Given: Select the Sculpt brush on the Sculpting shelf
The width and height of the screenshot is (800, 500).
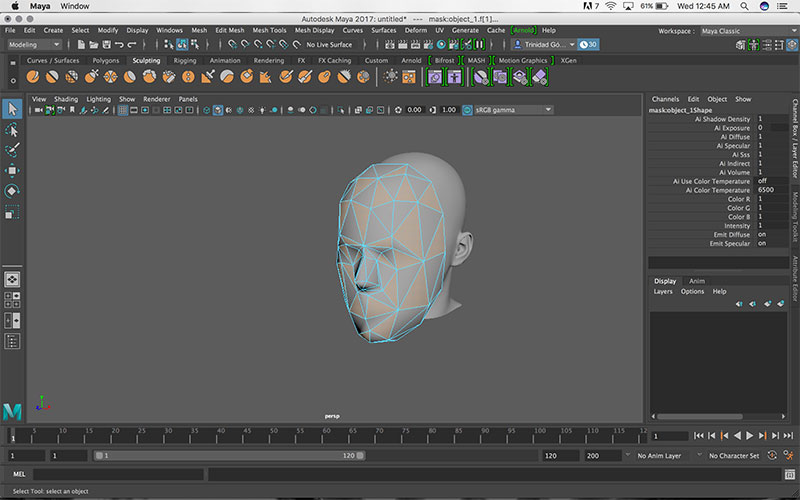Looking at the screenshot, I should tap(33, 77).
